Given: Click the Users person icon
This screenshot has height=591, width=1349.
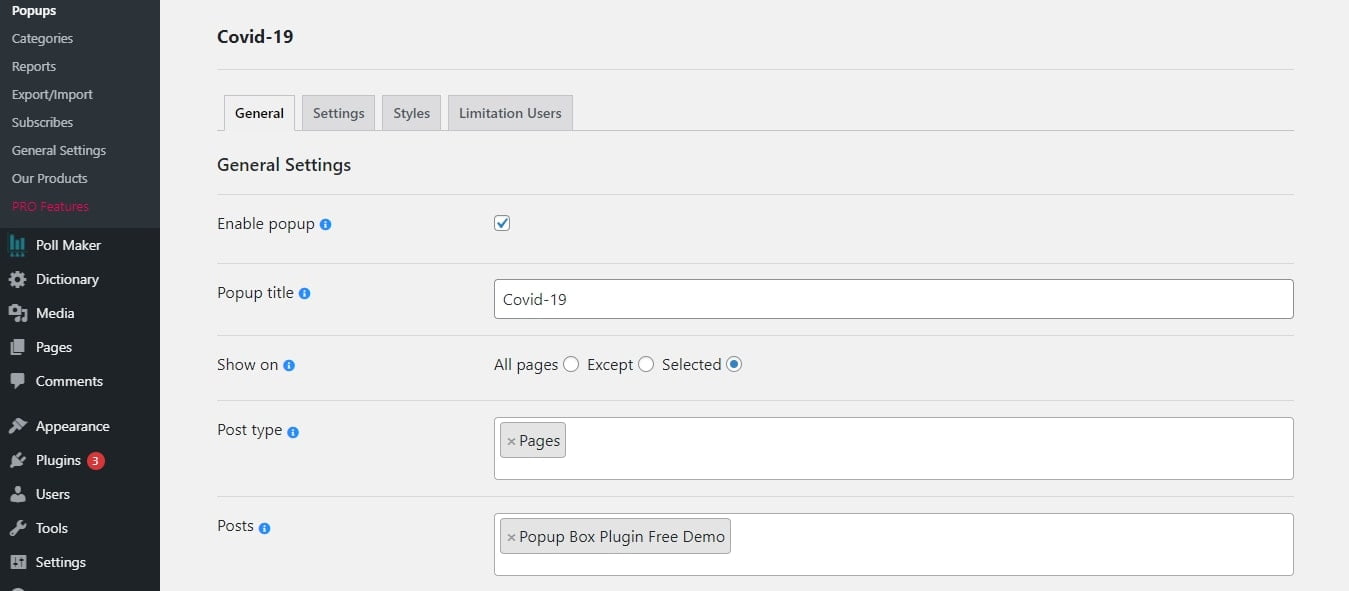Looking at the screenshot, I should (17, 494).
